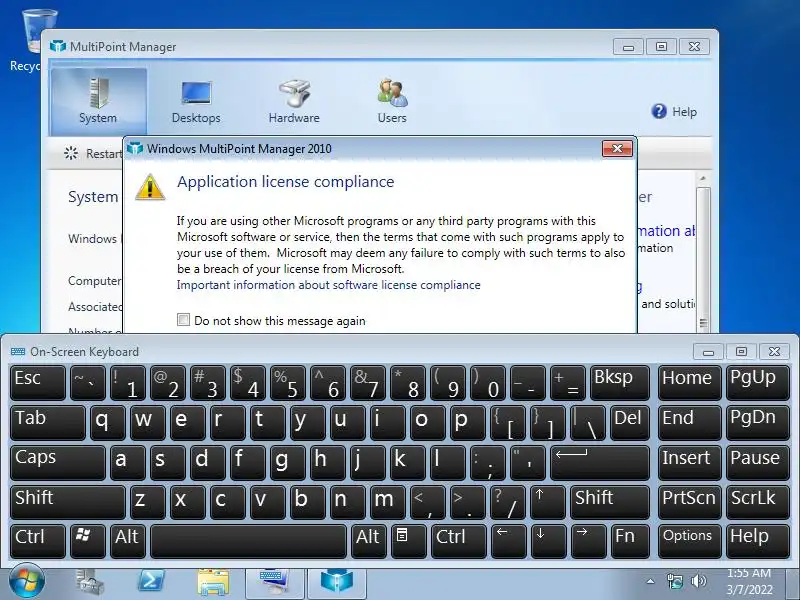Click the backslash key
This screenshot has width=800, height=600.
pyautogui.click(x=588, y=422)
